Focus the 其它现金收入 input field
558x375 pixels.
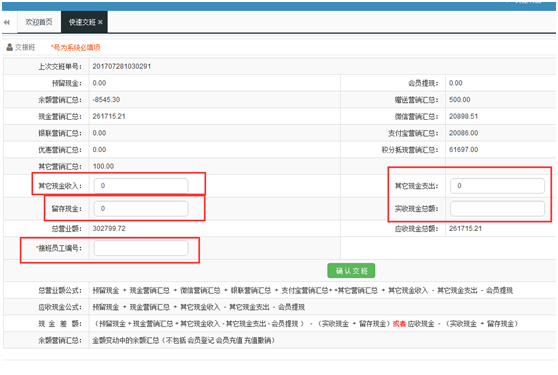pos(141,186)
